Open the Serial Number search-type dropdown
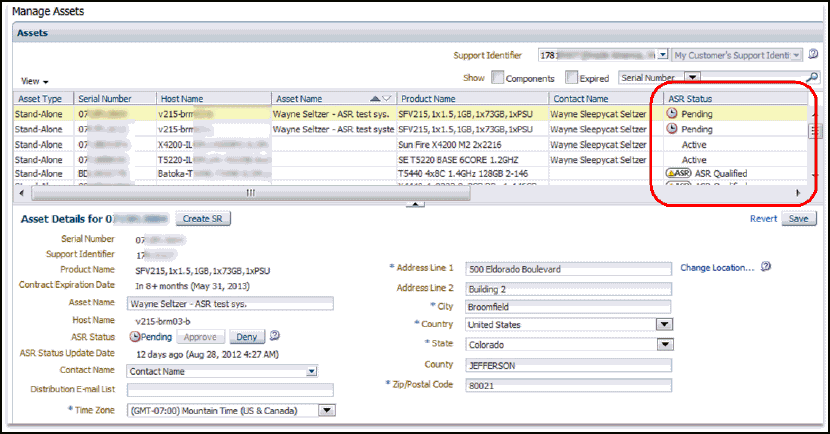Image resolution: width=830 pixels, height=434 pixels. [692, 78]
